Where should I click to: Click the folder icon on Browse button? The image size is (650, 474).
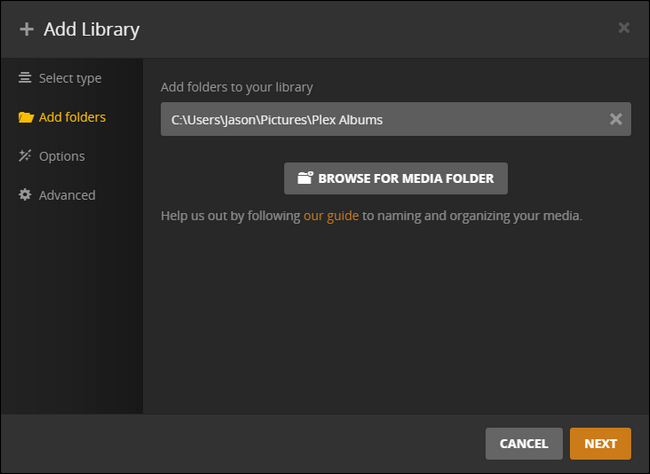click(306, 179)
